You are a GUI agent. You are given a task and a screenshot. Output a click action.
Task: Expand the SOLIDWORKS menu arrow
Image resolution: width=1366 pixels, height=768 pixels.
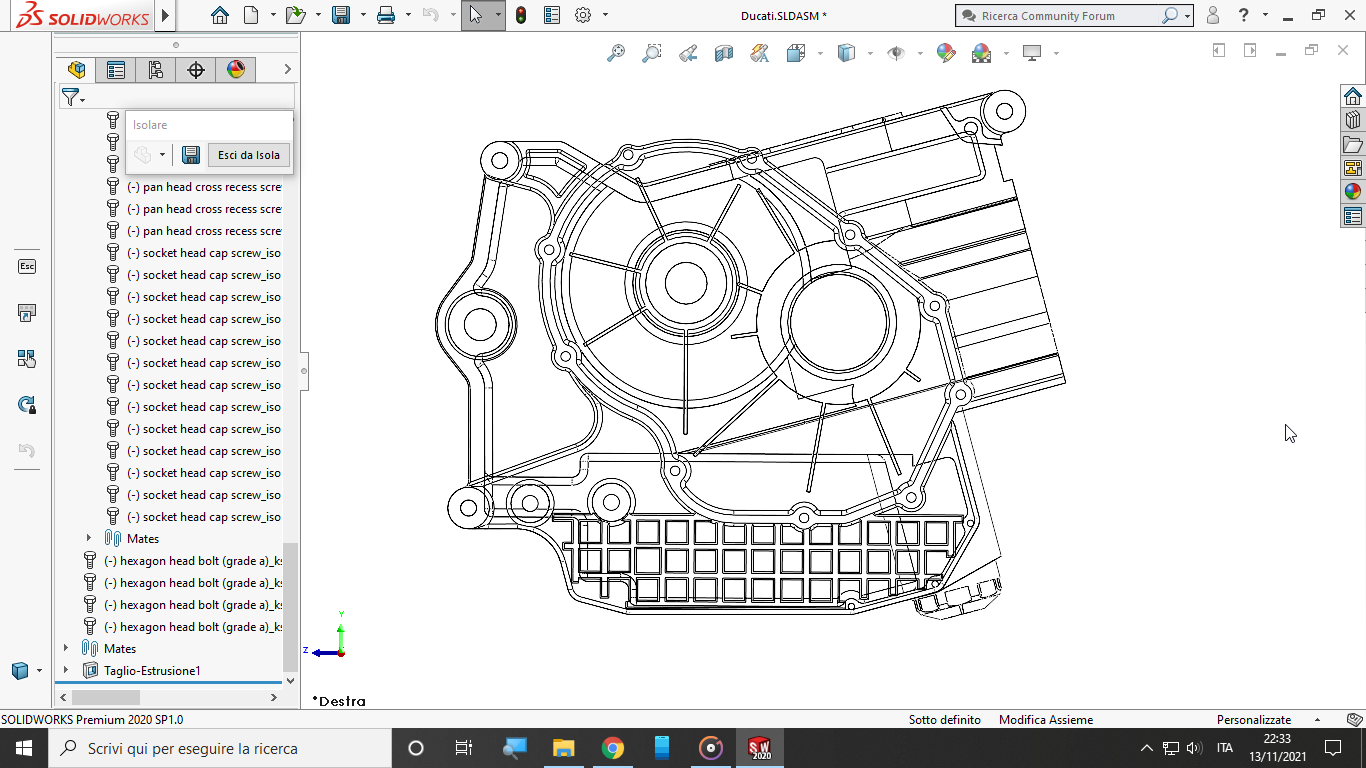tap(166, 15)
